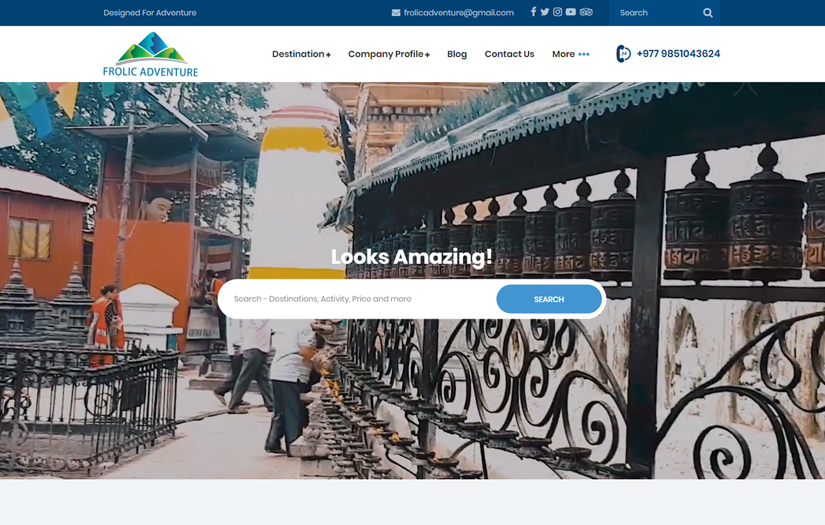Screen dimensions: 825x525
Task: Click the blue SEARCH button
Action: 549,299
